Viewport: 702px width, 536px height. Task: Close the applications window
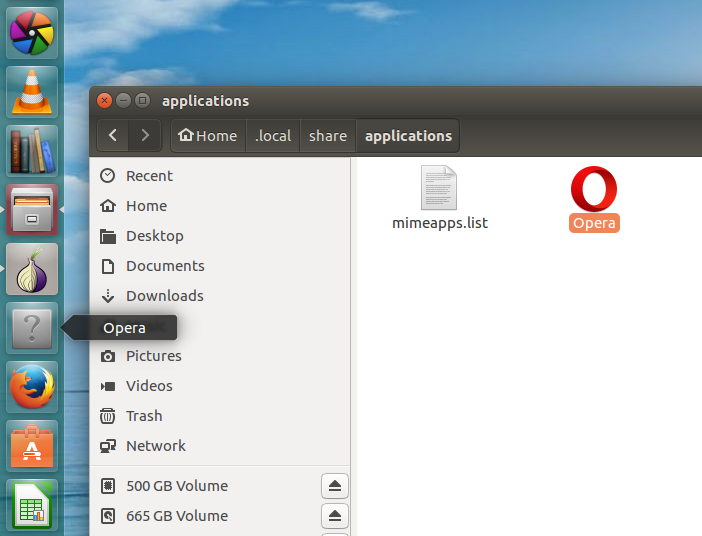(x=104, y=100)
